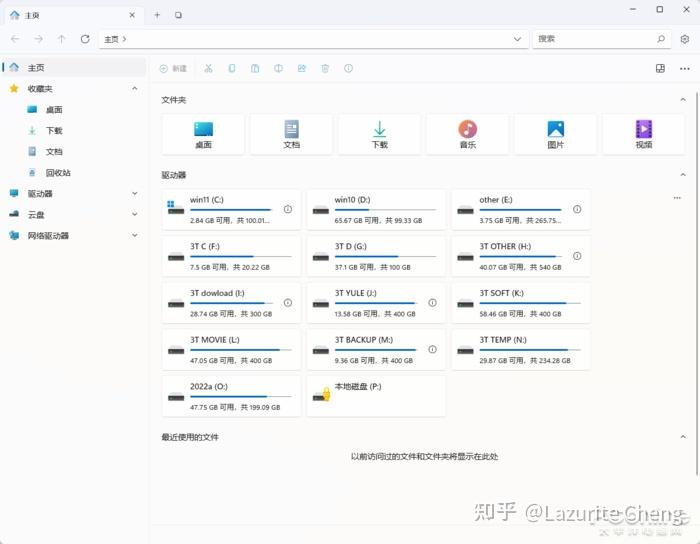Screen dimensions: 700x544
Task: Open the 3T D (G:) drive
Action: click(376, 256)
